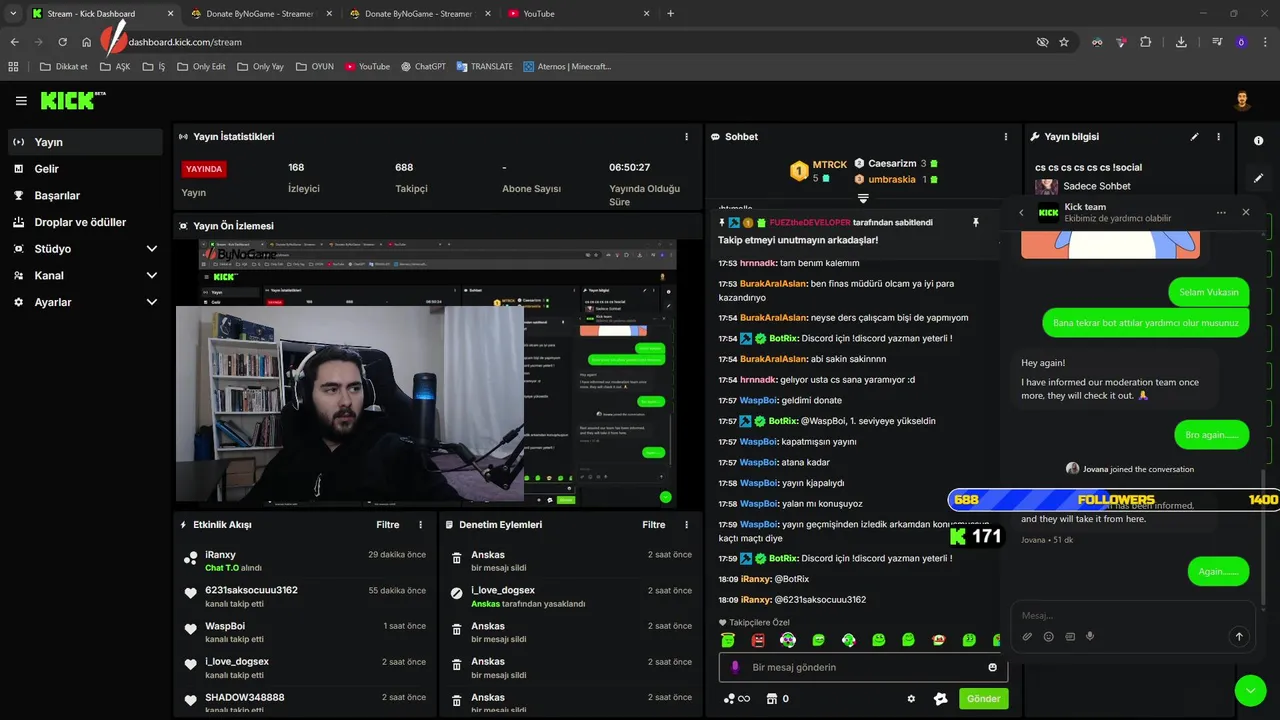
Task: Open Başarılar in the sidebar
Action: pos(85,196)
